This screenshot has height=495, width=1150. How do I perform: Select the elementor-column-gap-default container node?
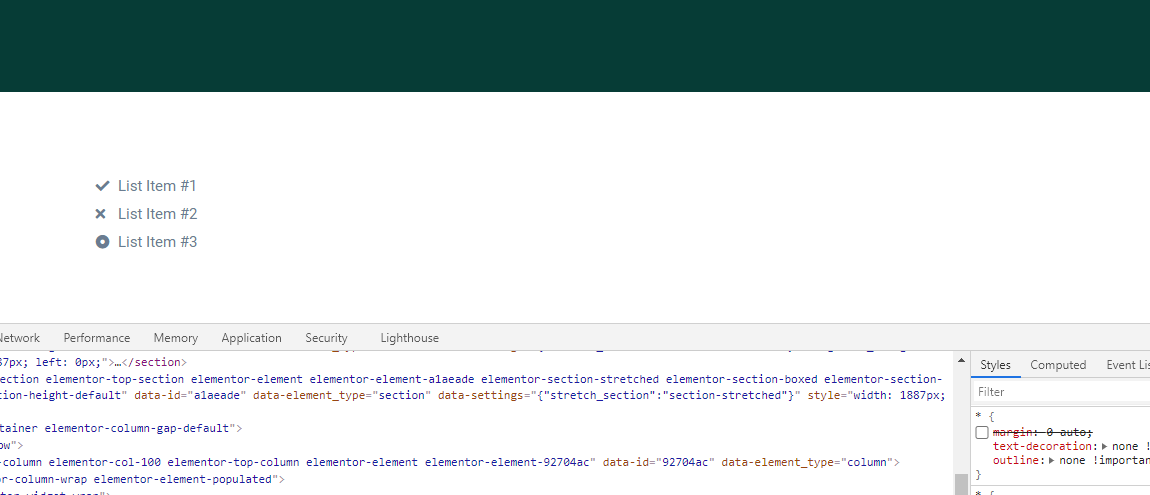121,428
